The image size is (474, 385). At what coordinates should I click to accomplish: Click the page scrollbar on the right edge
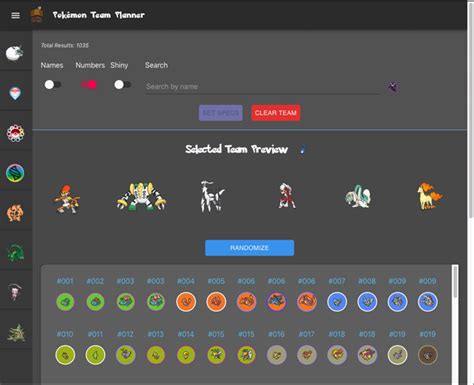tap(470, 110)
